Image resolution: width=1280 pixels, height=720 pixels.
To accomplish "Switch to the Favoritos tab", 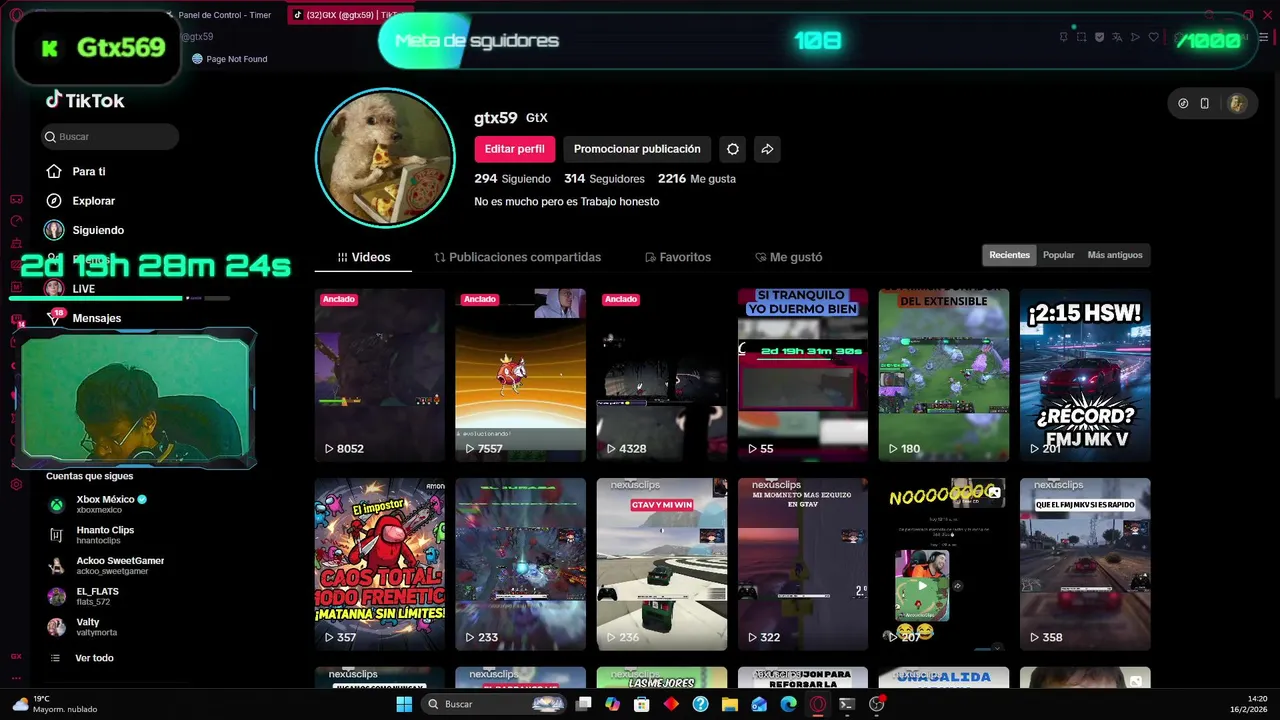I will (677, 257).
